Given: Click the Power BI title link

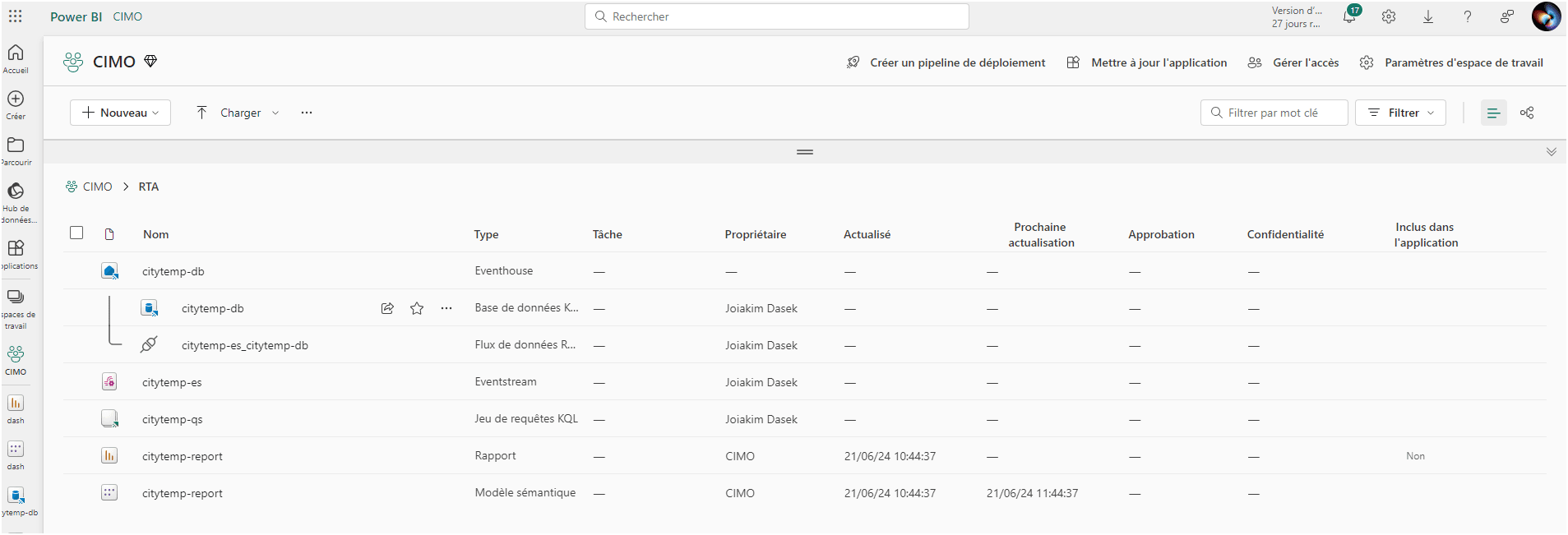Looking at the screenshot, I should point(76,16).
